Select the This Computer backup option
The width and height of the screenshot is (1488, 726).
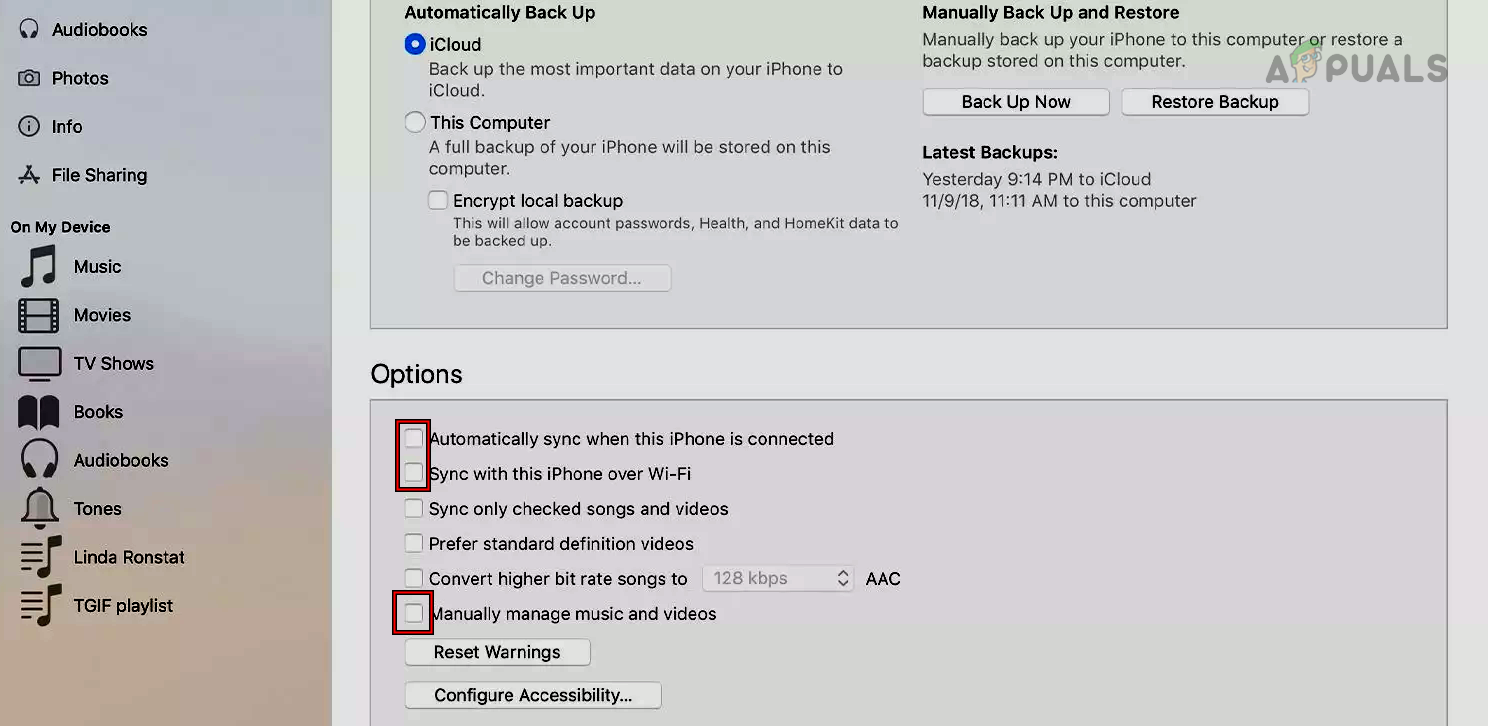414,122
